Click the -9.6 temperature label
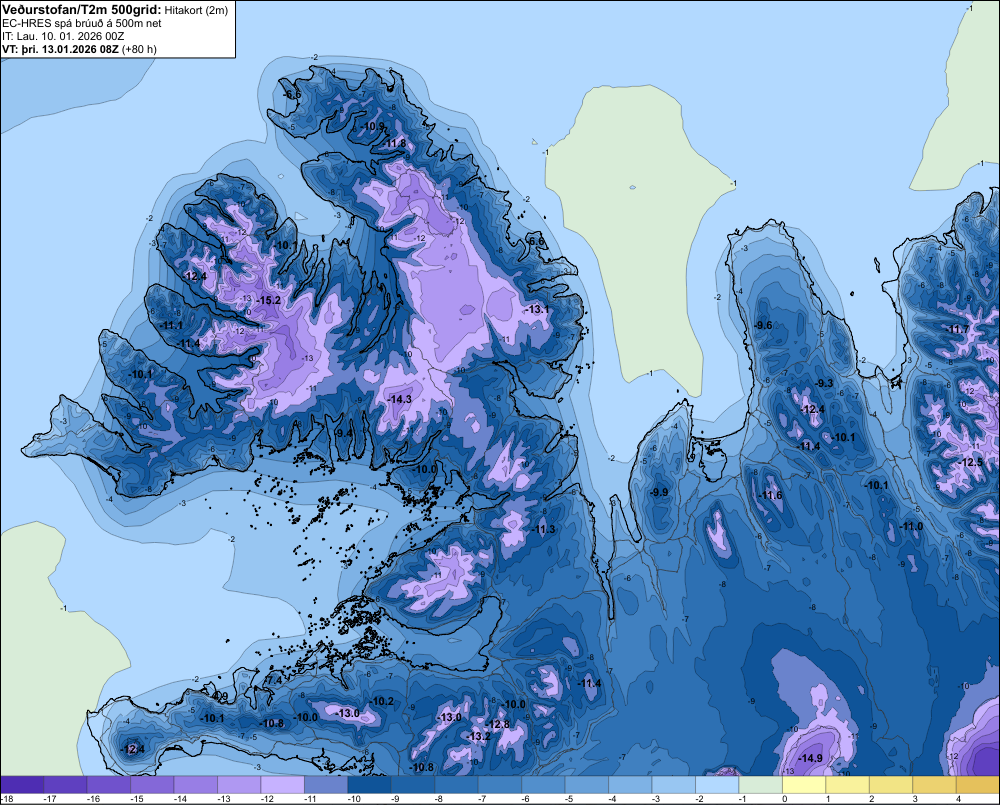This screenshot has height=805, width=1000. tap(763, 325)
